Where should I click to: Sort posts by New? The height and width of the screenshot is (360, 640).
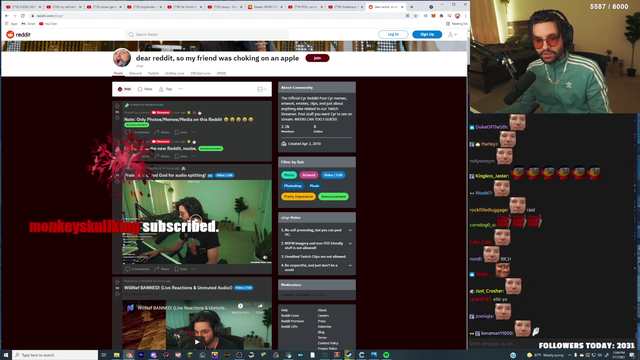click(145, 89)
